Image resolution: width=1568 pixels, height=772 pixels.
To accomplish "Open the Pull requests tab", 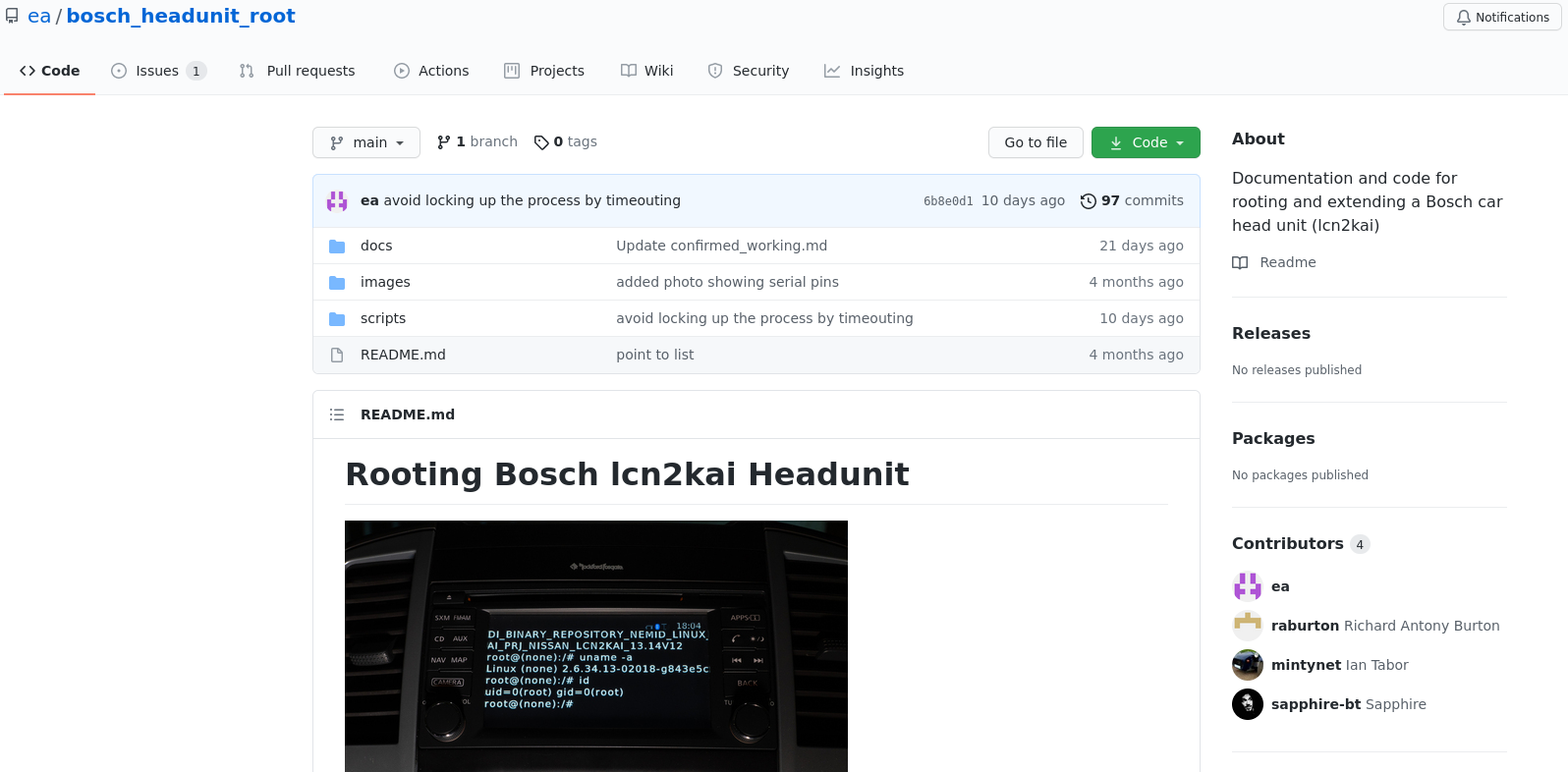I will coord(297,71).
